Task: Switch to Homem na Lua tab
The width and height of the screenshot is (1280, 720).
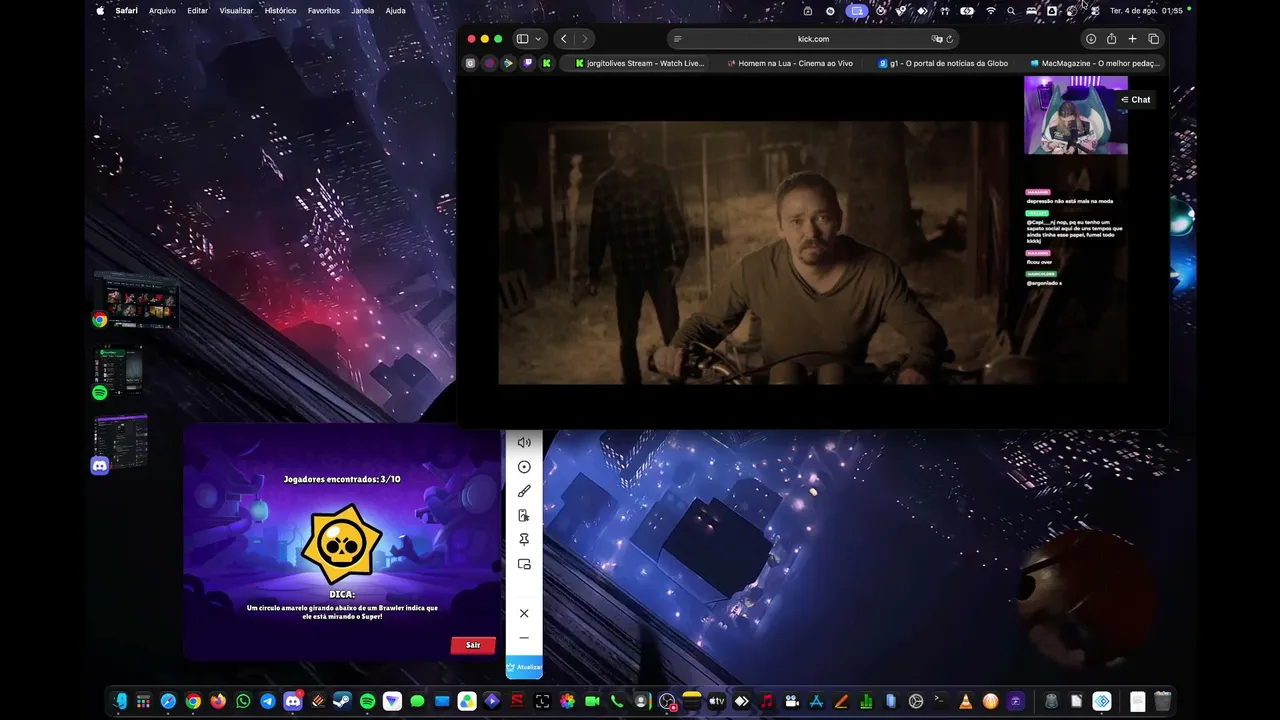Action: (x=790, y=63)
